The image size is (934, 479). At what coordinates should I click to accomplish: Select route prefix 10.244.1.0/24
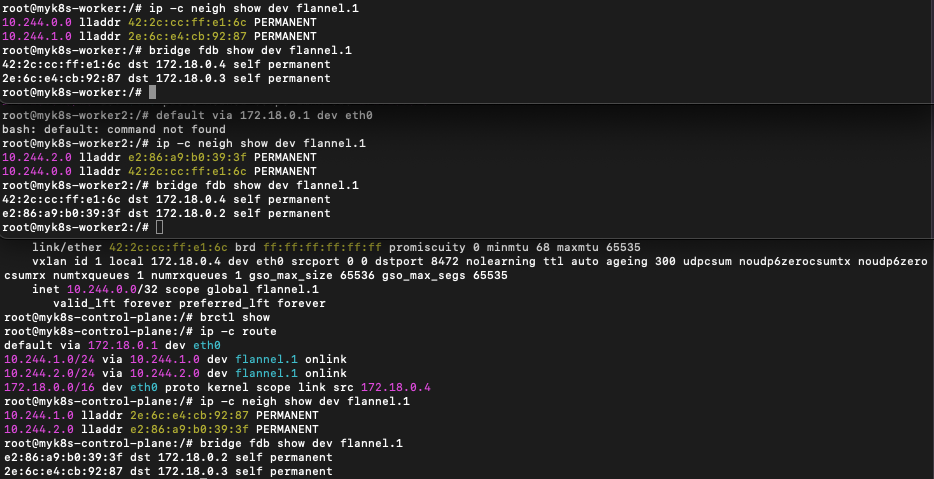pyautogui.click(x=49, y=359)
